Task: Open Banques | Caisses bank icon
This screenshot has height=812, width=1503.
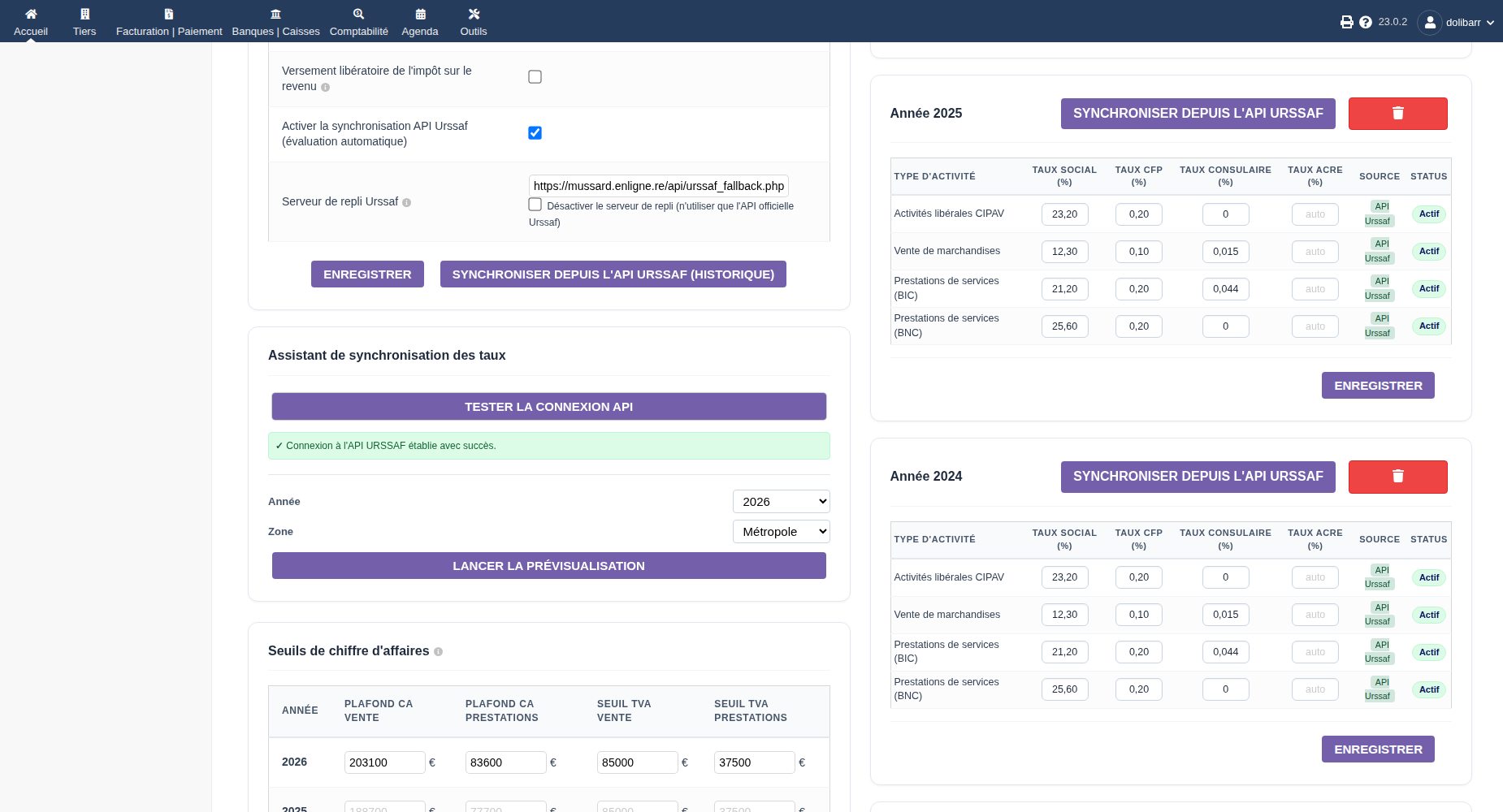Action: pyautogui.click(x=275, y=14)
